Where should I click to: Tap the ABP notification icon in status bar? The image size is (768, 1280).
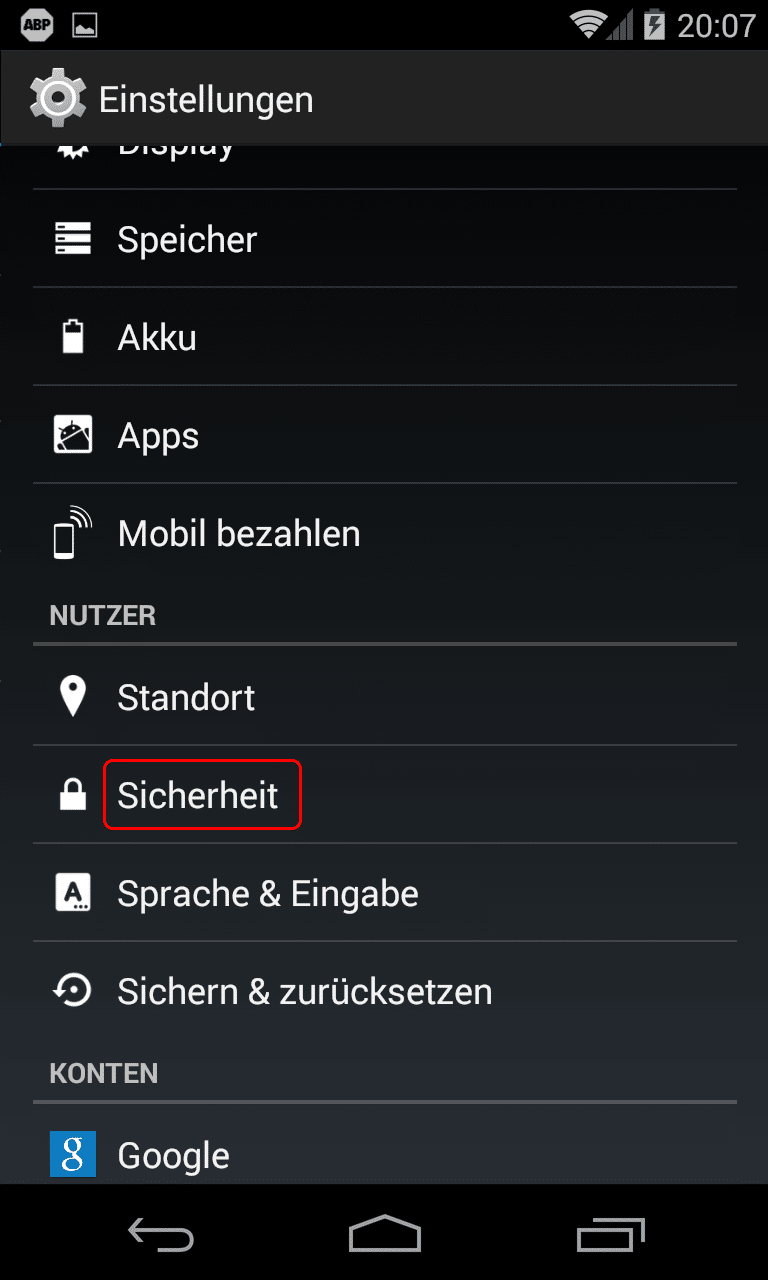[x=36, y=25]
